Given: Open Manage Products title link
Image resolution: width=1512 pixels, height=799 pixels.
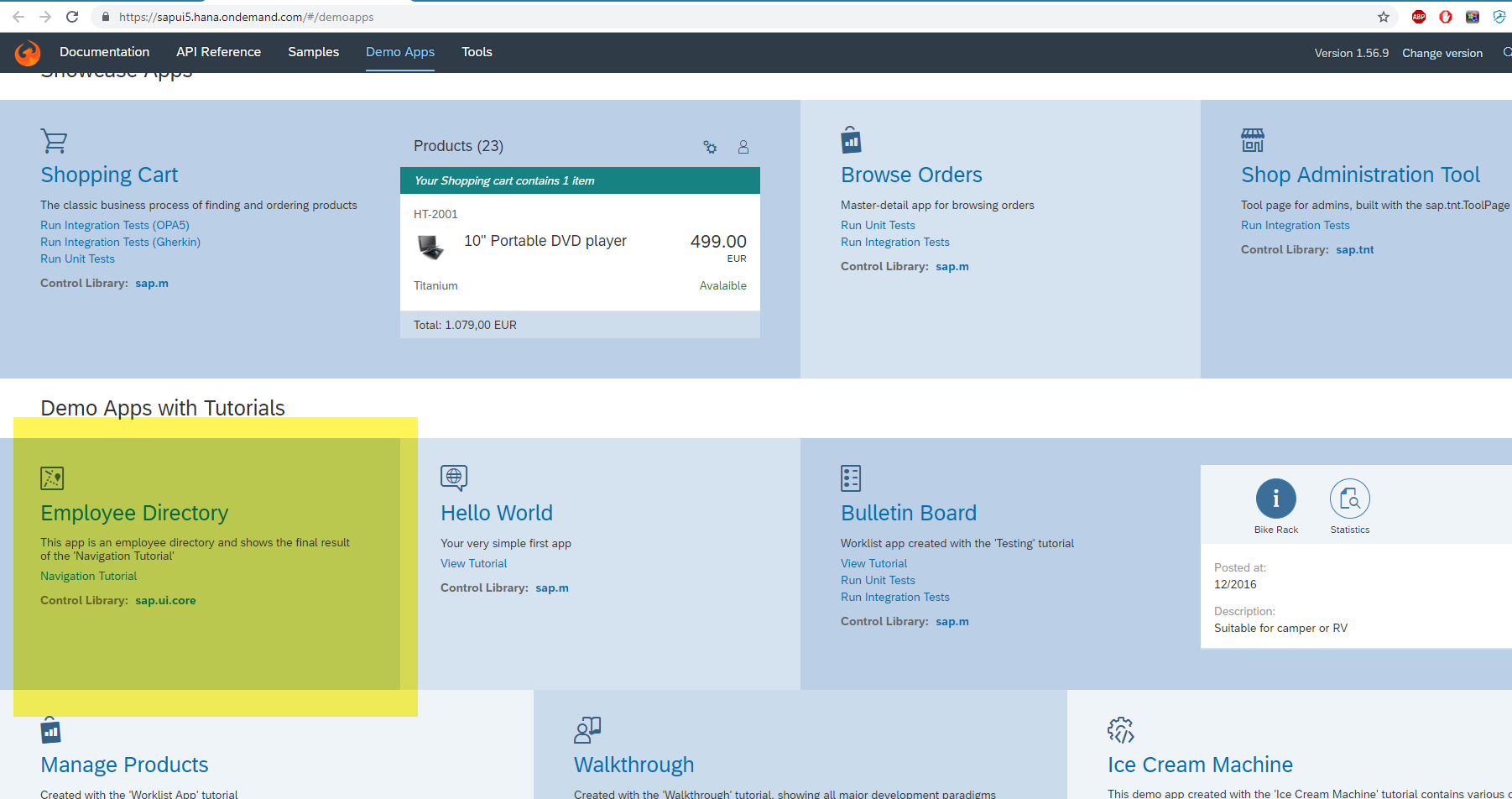Looking at the screenshot, I should coord(124,765).
